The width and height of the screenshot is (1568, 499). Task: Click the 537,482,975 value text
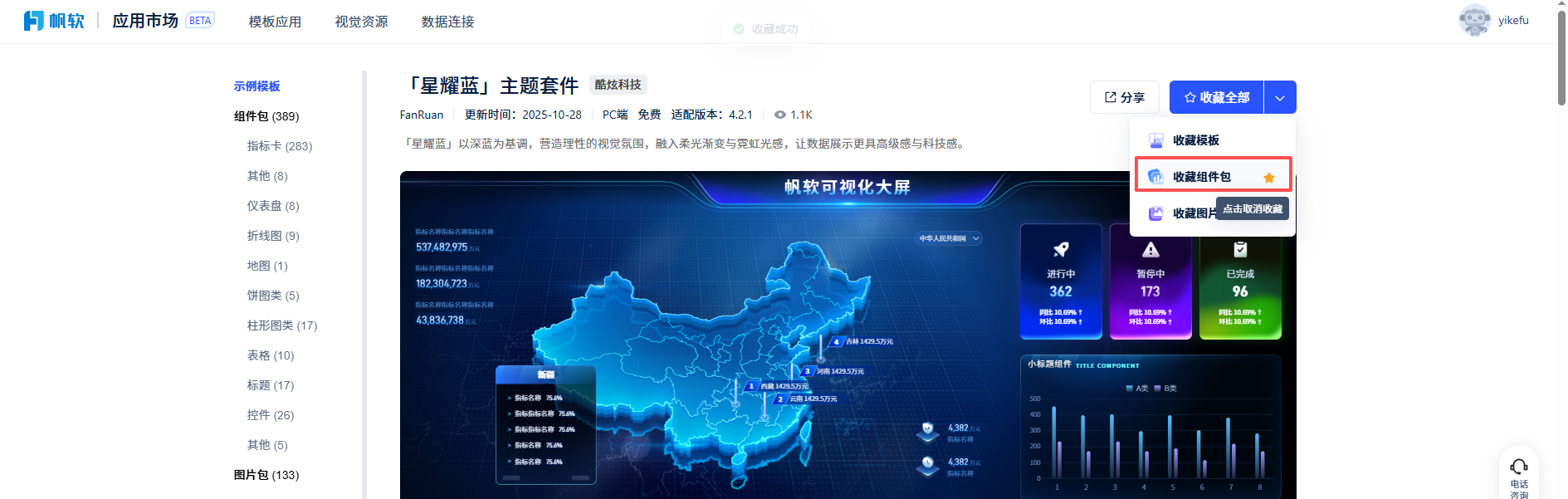click(442, 247)
